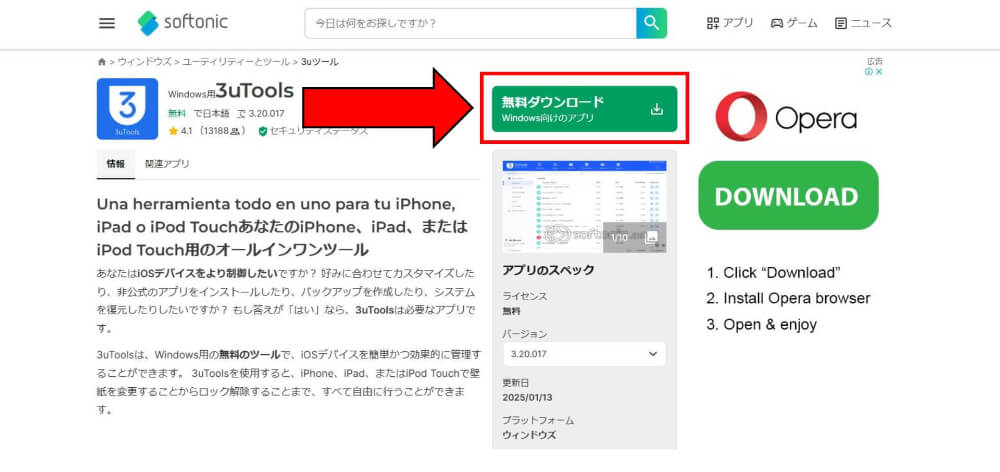This screenshot has height=472, width=1000.
Task: Click the ad info icon
Action: pos(868,72)
